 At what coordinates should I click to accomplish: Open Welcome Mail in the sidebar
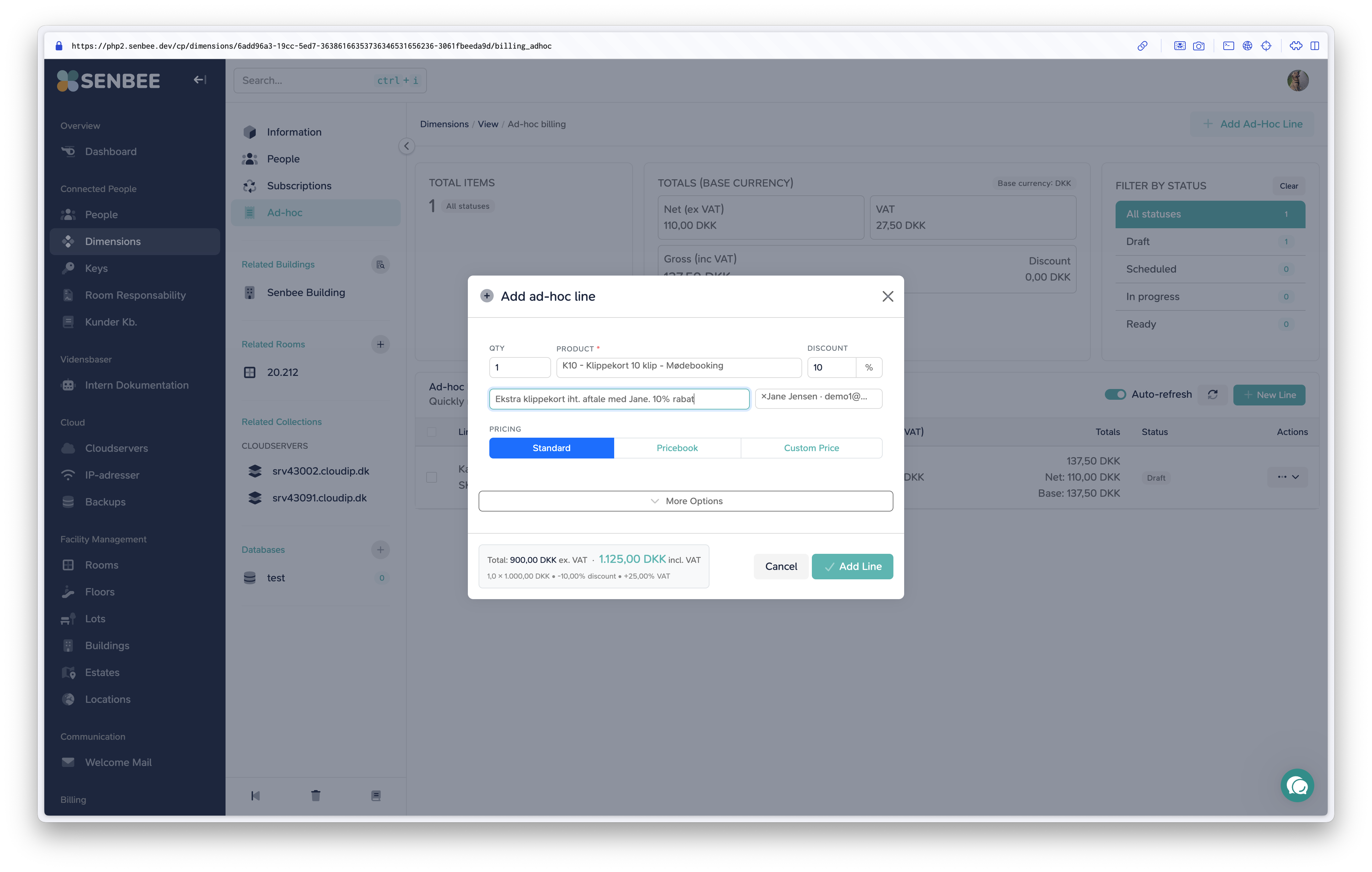tap(135, 763)
